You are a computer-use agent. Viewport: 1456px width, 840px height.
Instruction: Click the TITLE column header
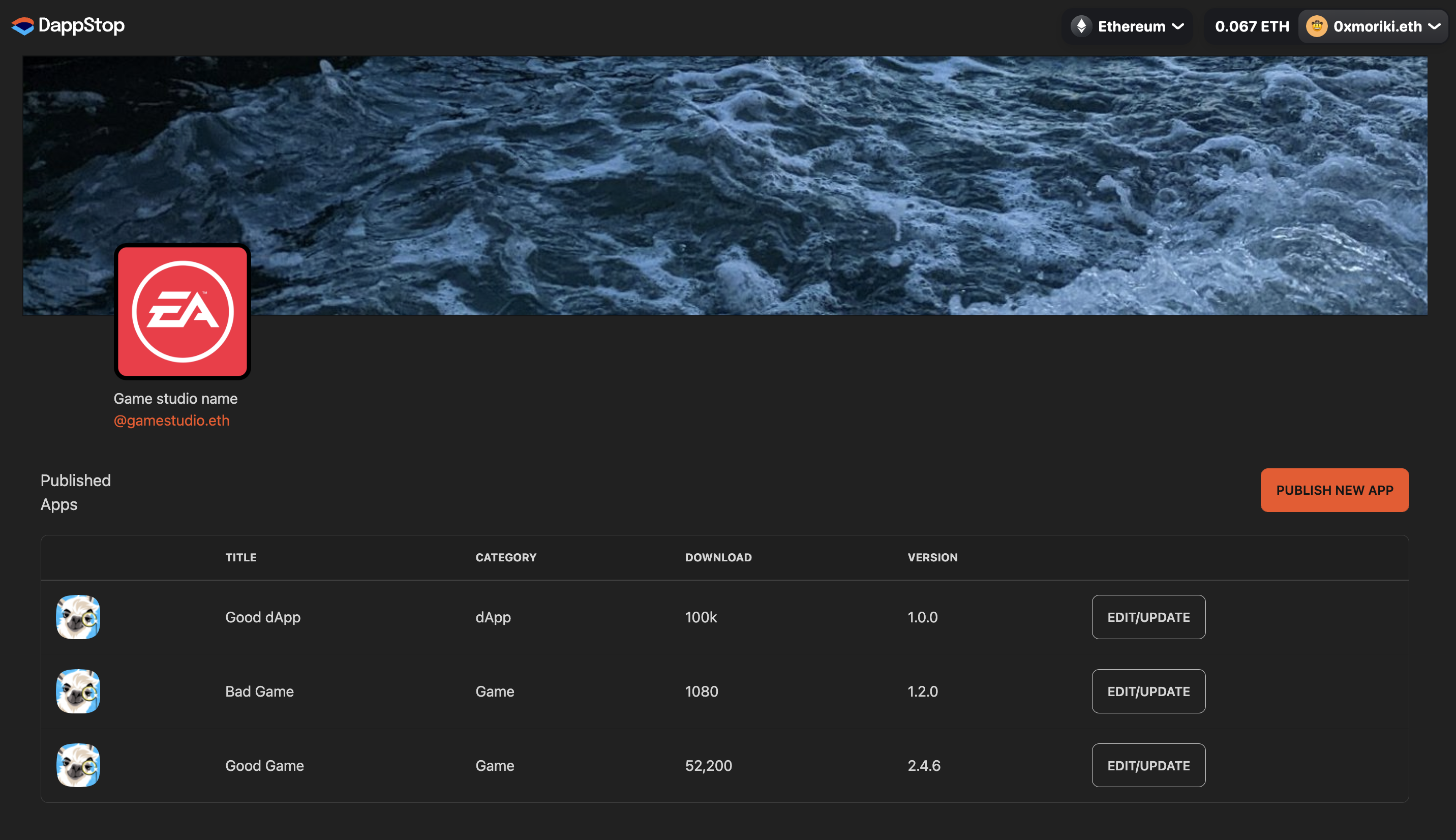pos(241,557)
